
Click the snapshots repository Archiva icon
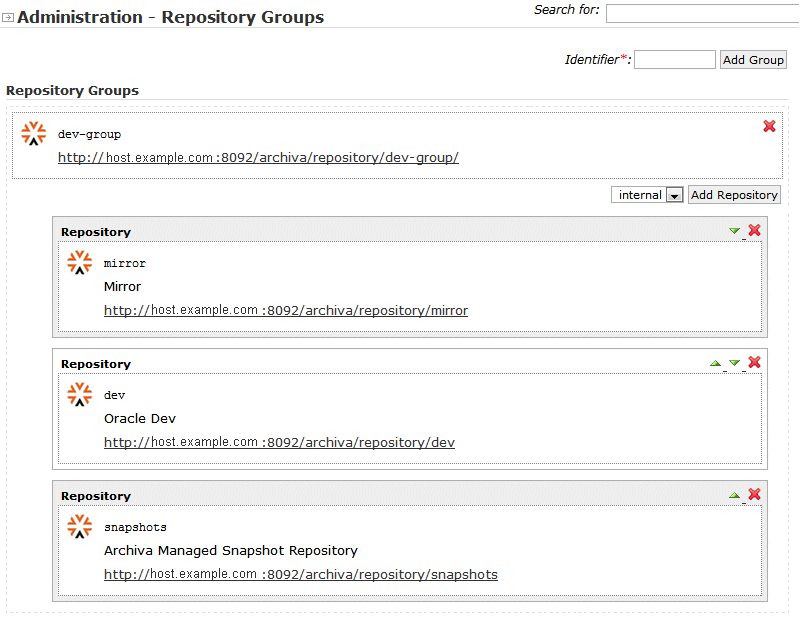(x=80, y=526)
